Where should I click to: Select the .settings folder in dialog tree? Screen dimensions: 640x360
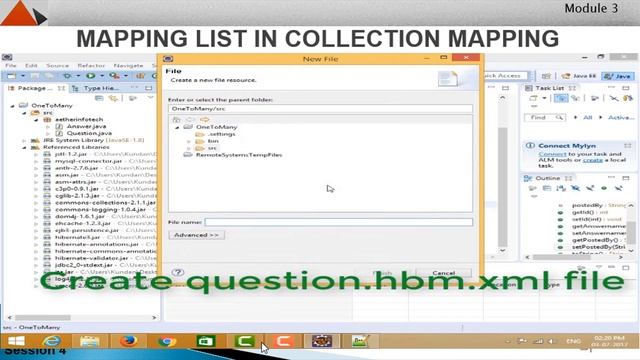click(221, 134)
